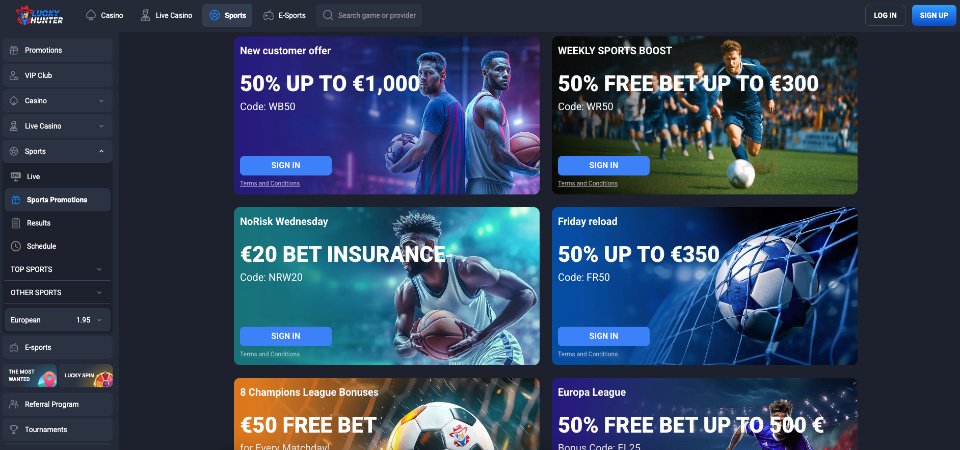Click the SIGN UP button
Screen dimensions: 960x450
934,15
